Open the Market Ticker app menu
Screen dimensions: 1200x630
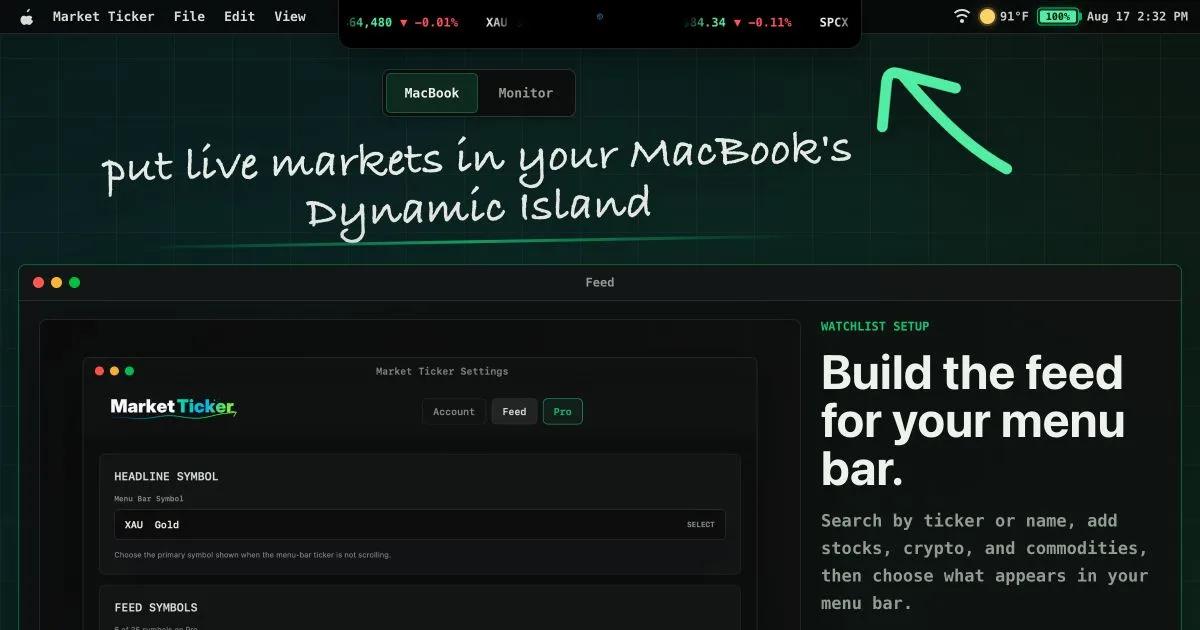click(x=103, y=16)
